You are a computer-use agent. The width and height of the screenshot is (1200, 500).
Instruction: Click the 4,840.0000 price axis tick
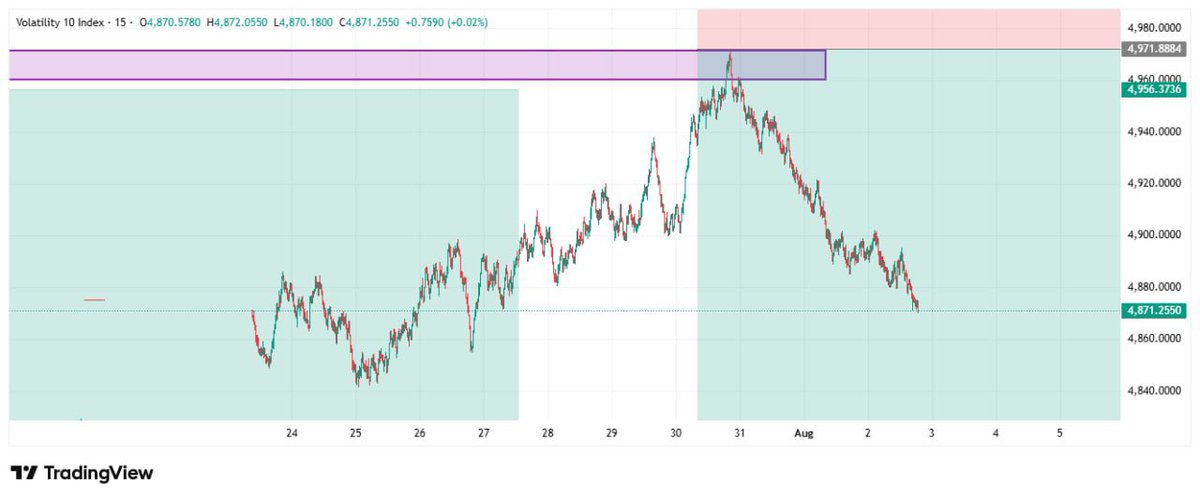click(x=1155, y=391)
